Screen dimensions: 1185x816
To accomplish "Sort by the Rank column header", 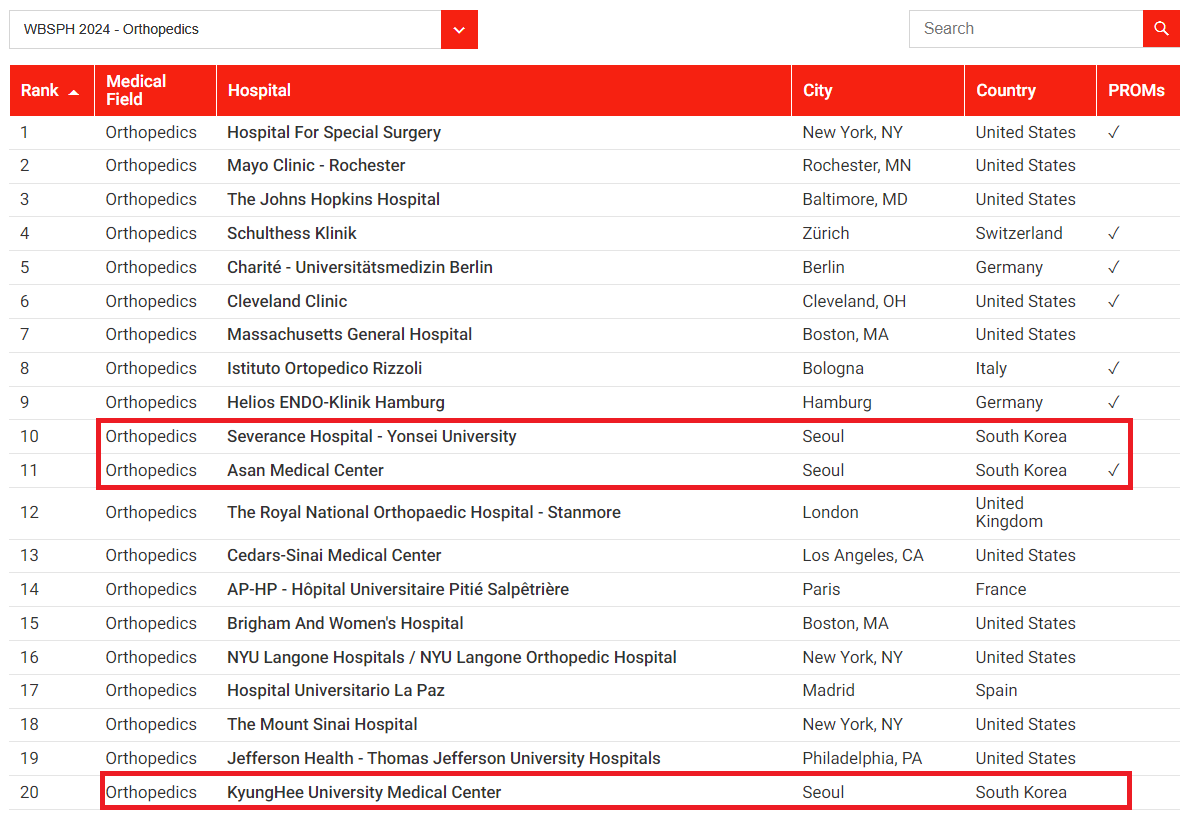I will point(51,91).
